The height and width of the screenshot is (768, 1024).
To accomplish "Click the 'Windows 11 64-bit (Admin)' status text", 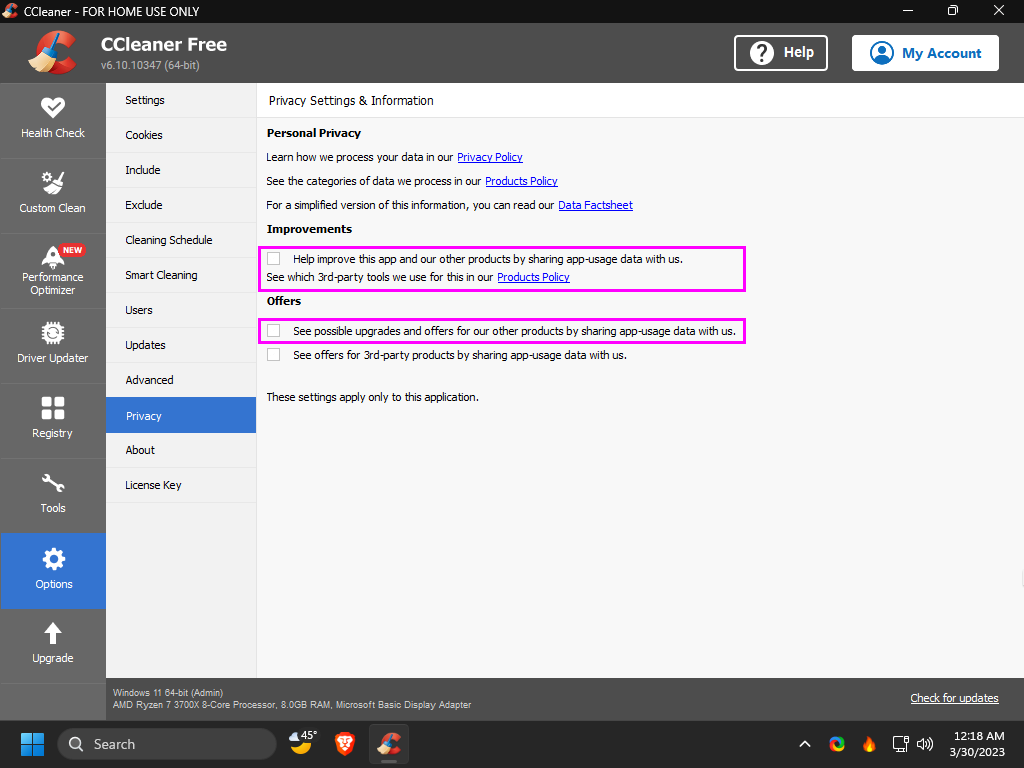I will coord(168,692).
